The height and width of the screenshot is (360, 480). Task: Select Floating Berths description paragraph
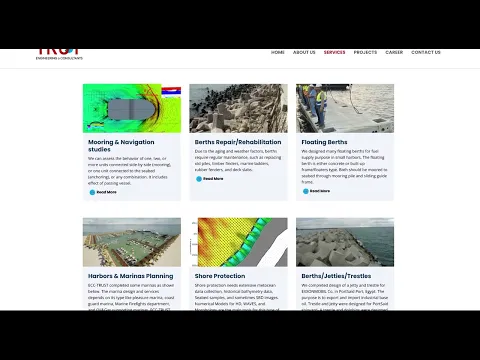pyautogui.click(x=344, y=166)
